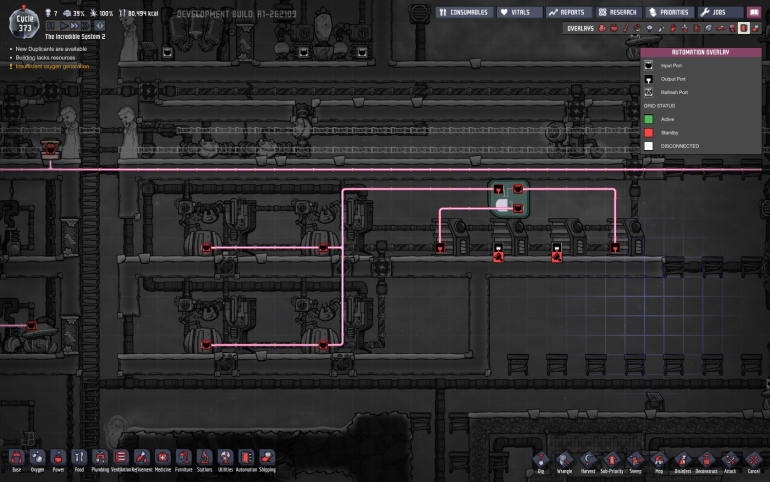Toggle the Power overlay
The image size is (770, 482).
click(x=614, y=28)
